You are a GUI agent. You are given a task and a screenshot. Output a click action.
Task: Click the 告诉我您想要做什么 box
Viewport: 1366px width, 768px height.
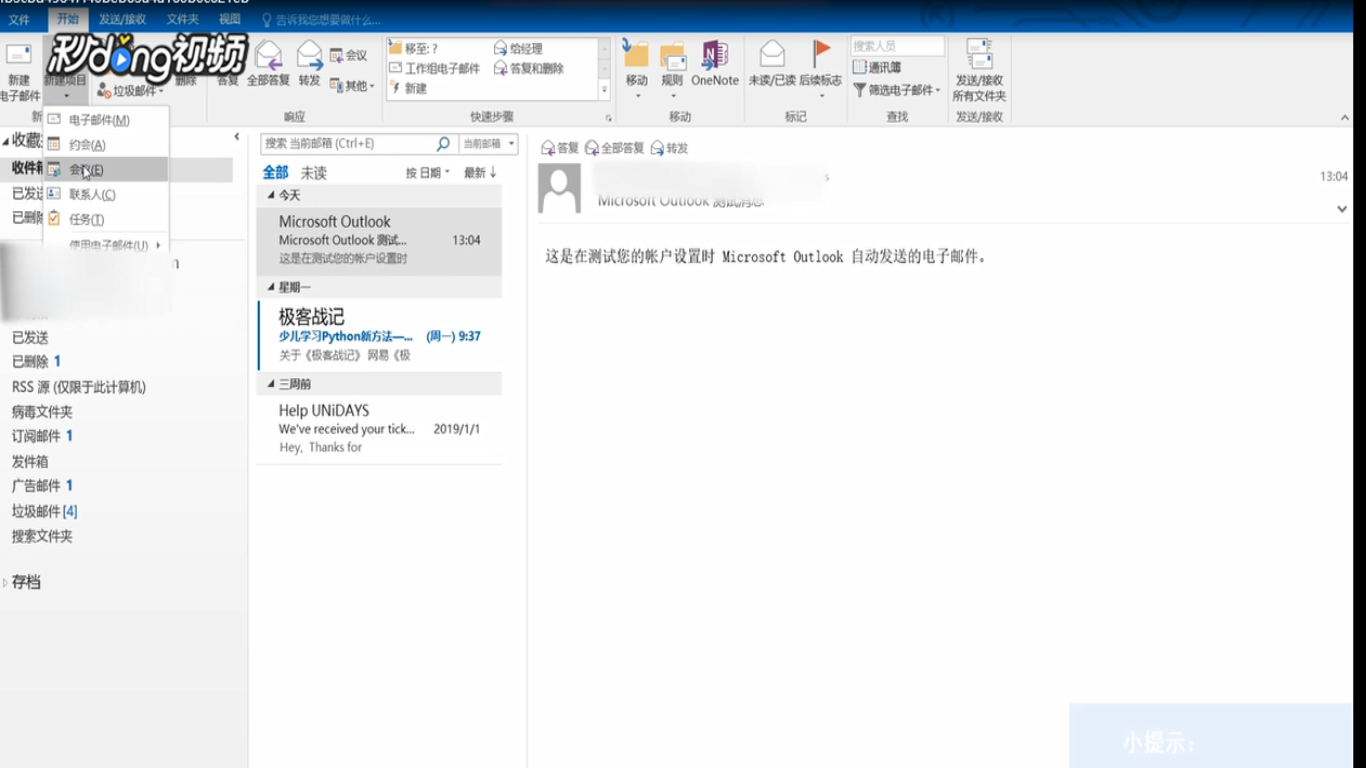321,20
